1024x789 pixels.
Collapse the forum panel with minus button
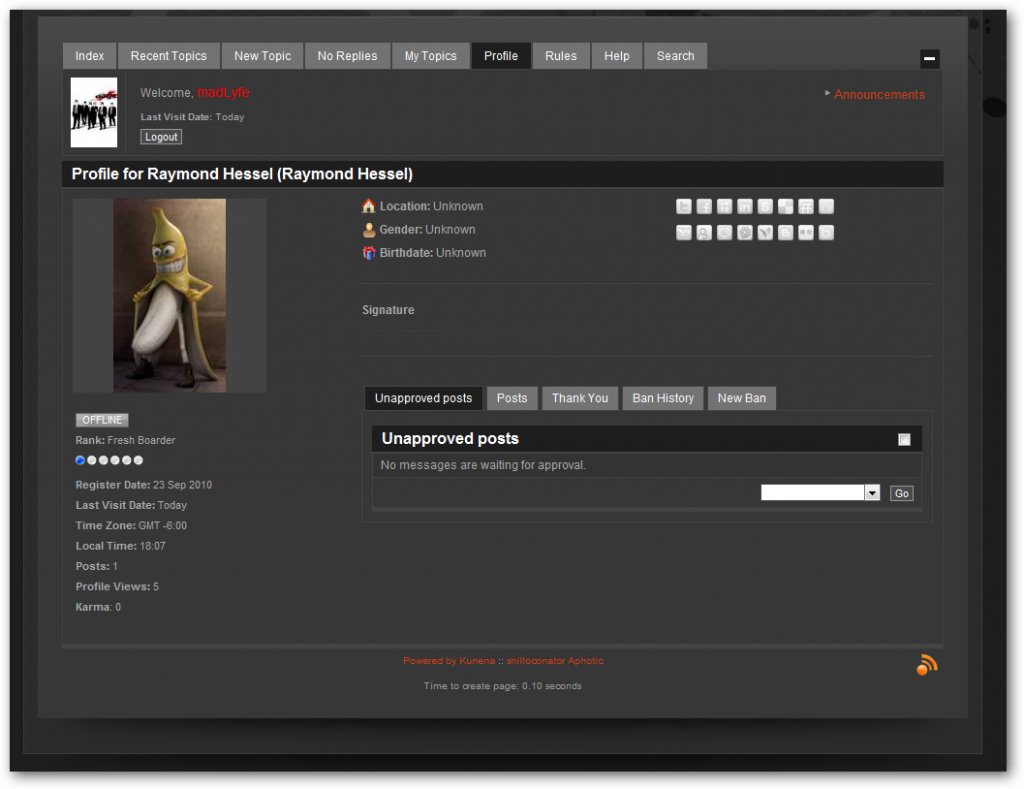coord(929,59)
